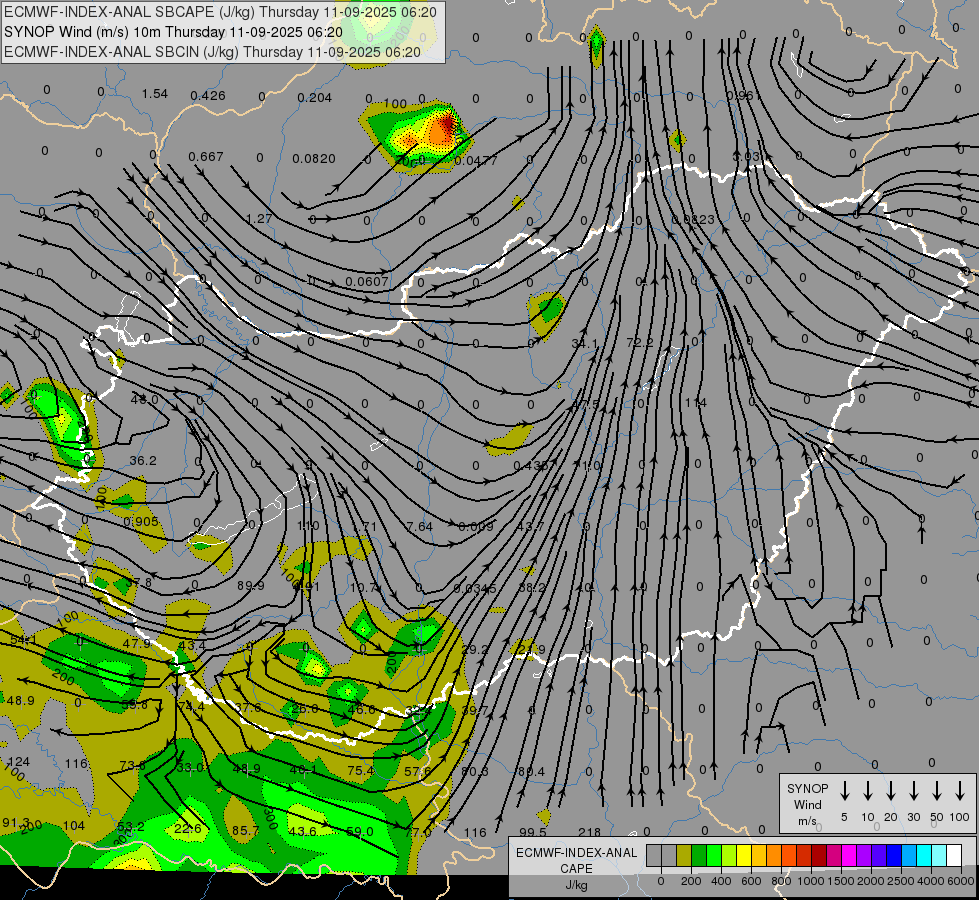Click the map value 1.27
Image resolution: width=979 pixels, height=900 pixels.
[x=259, y=219]
